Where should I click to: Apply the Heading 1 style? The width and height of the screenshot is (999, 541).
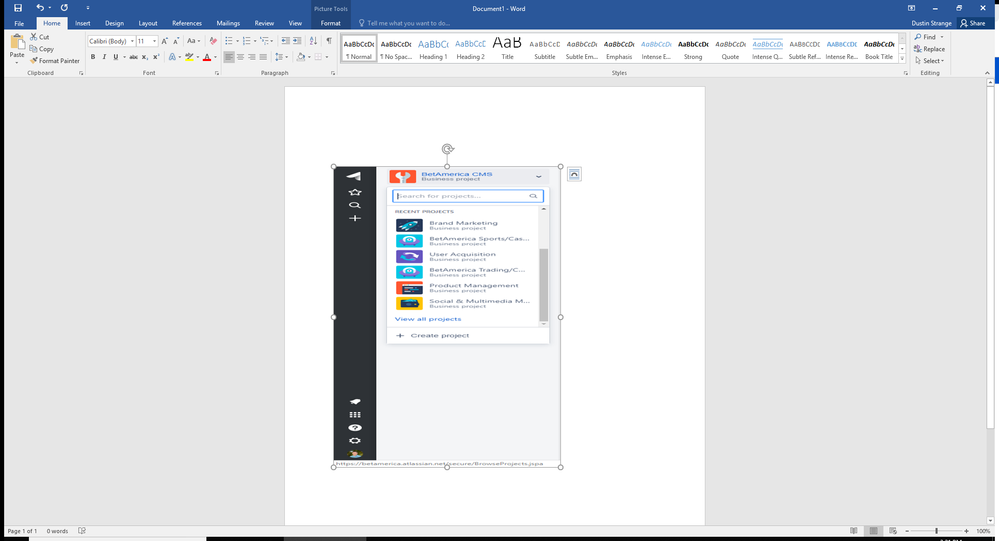pyautogui.click(x=433, y=48)
